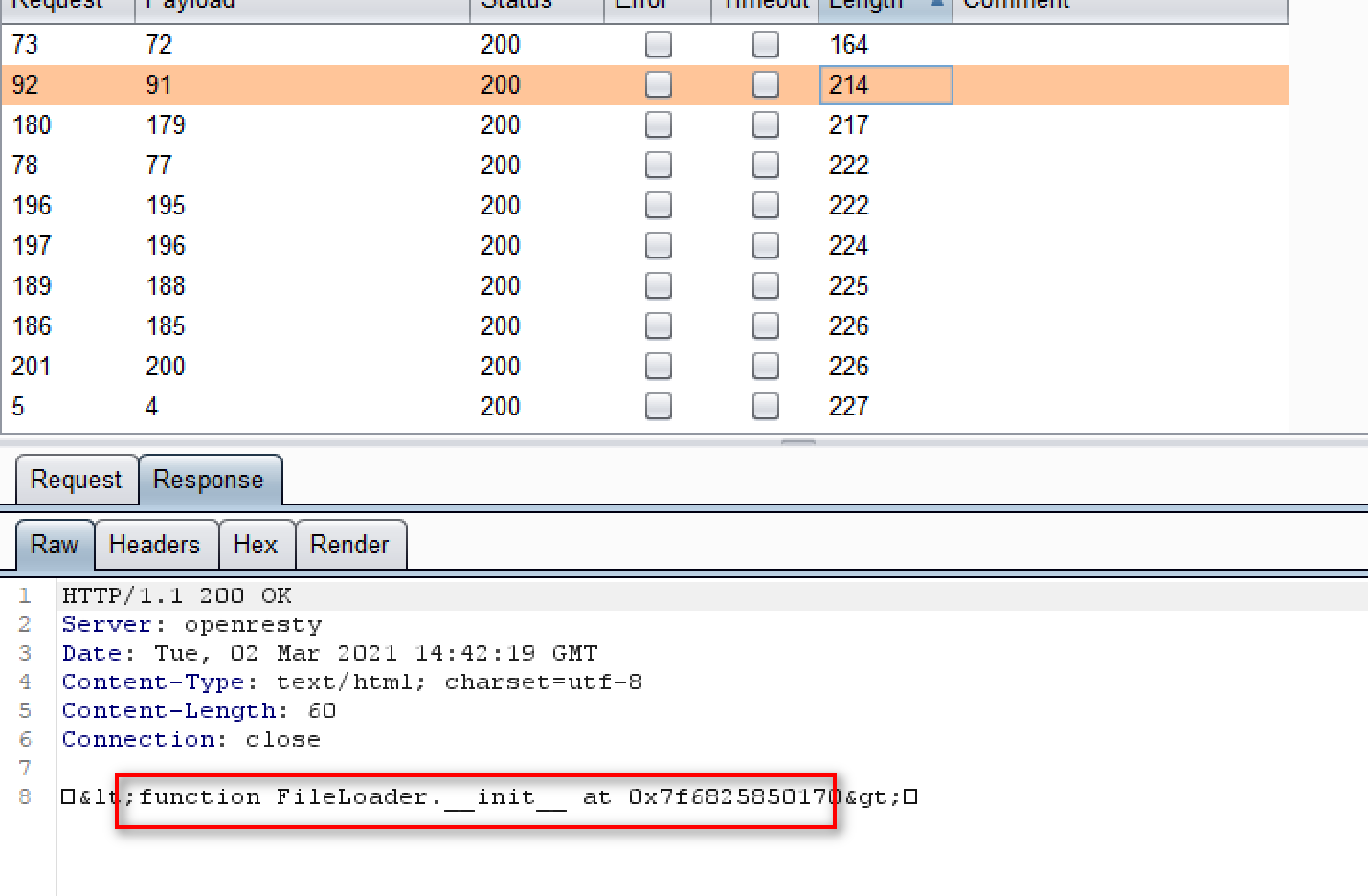
Task: Open the Hex view tab
Action: (x=255, y=545)
